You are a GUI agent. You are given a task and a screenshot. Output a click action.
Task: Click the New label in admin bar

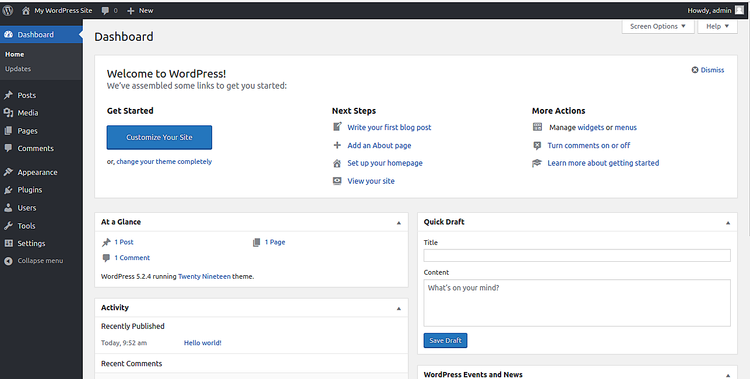click(x=146, y=11)
